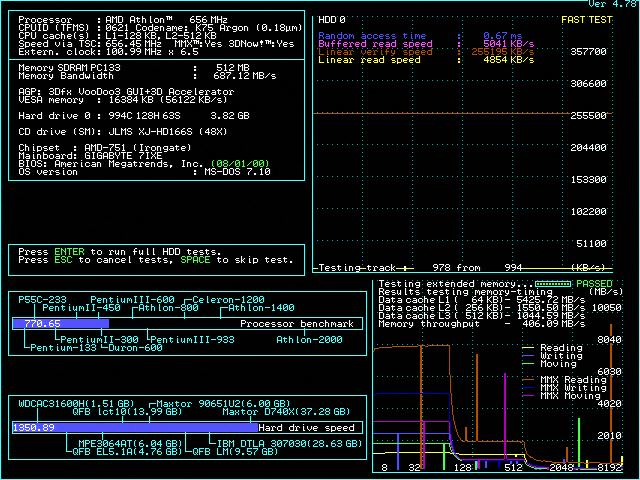Click the Celeron-1200 reference label
Image resolution: width=640 pixels, height=480 pixels.
[229, 300]
